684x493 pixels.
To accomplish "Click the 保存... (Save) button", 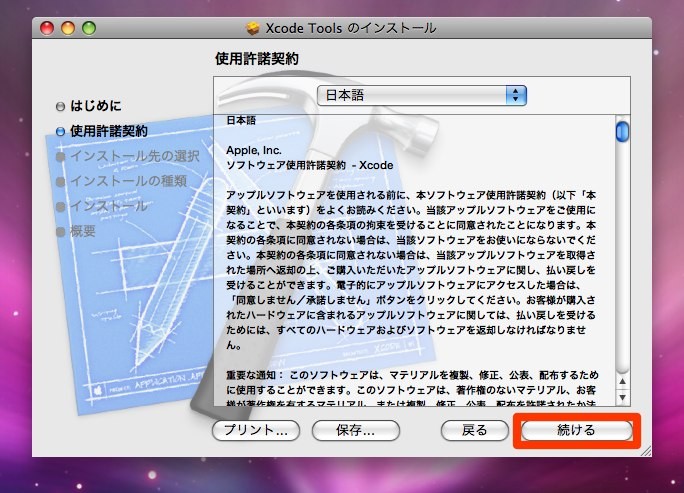I will pos(356,431).
